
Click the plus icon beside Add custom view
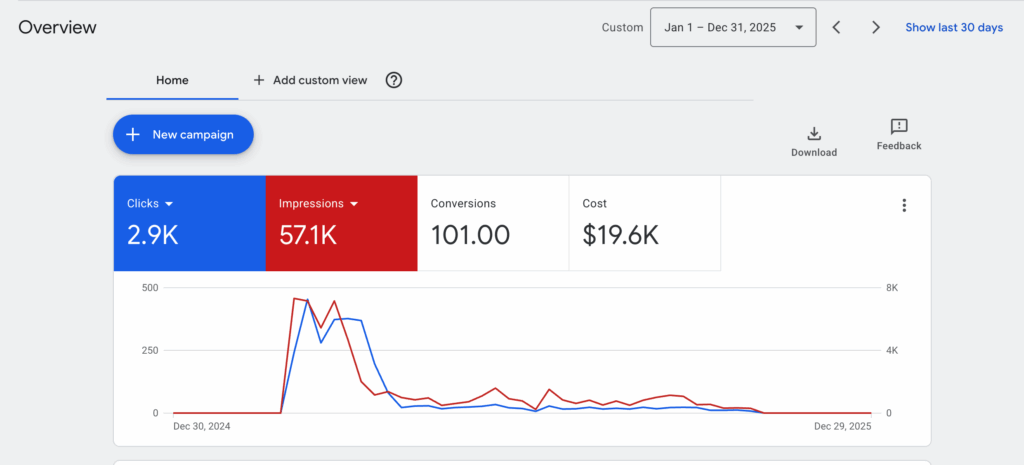click(259, 80)
